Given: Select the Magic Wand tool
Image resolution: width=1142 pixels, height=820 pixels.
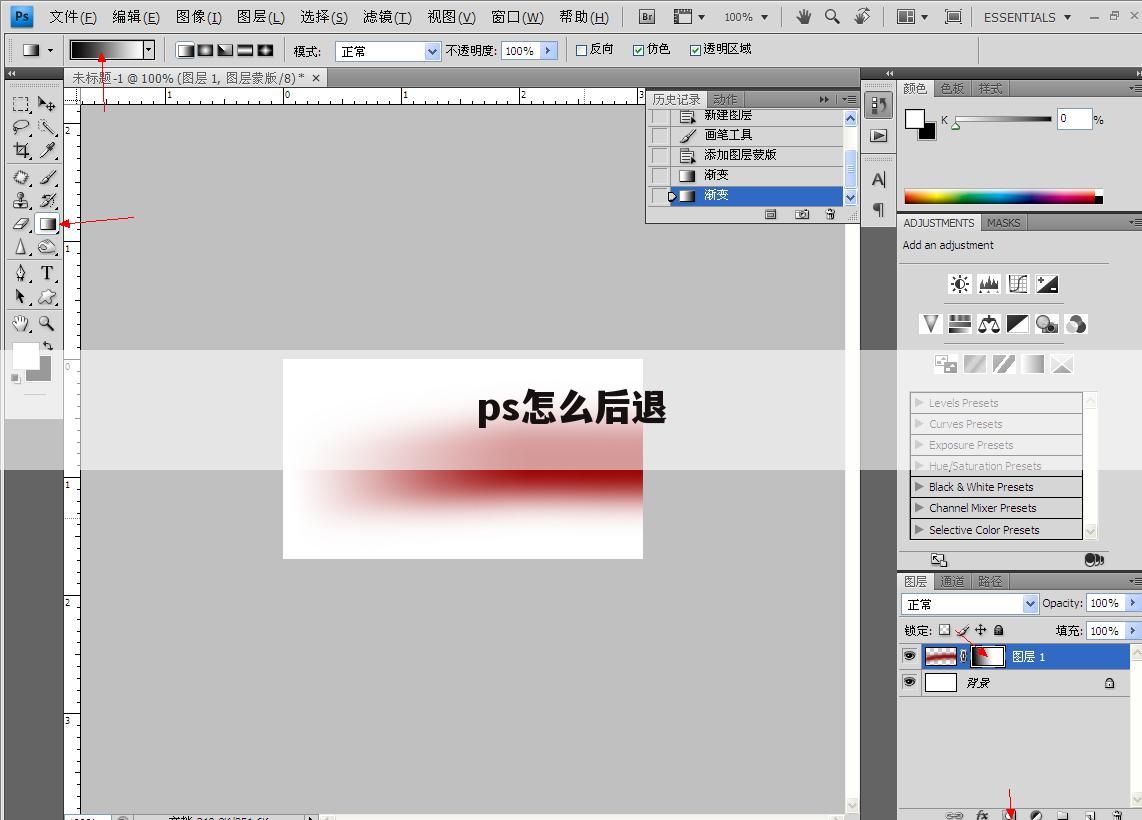Looking at the screenshot, I should pos(47,127).
